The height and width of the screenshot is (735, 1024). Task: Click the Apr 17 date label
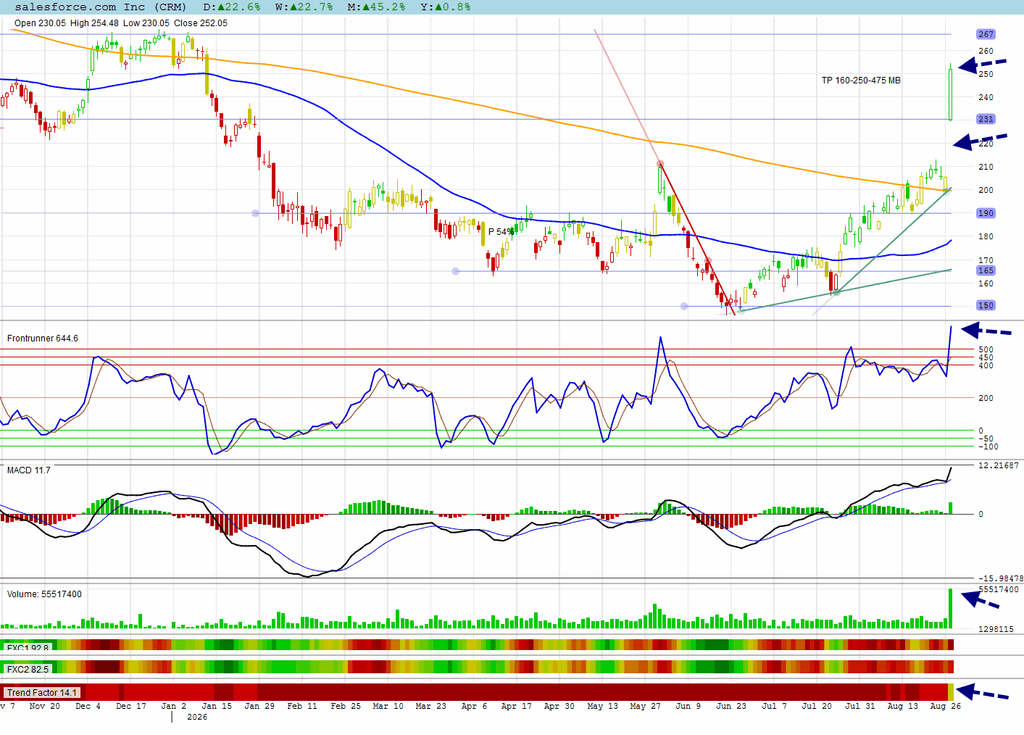click(517, 706)
